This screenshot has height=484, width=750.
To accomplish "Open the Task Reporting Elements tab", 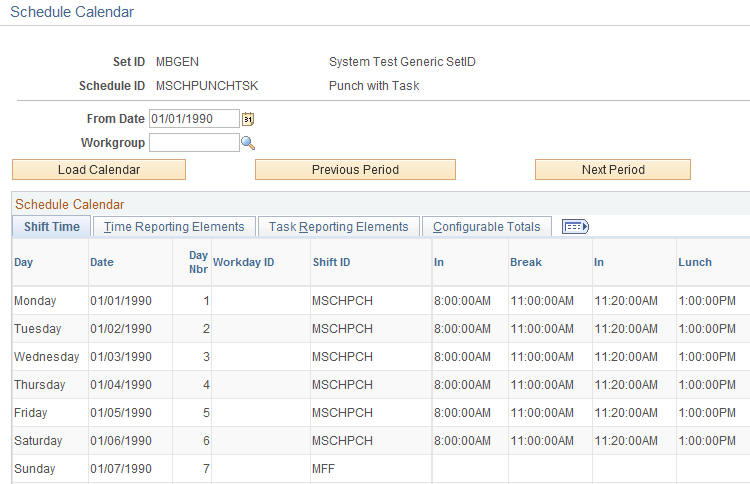I will (x=339, y=227).
